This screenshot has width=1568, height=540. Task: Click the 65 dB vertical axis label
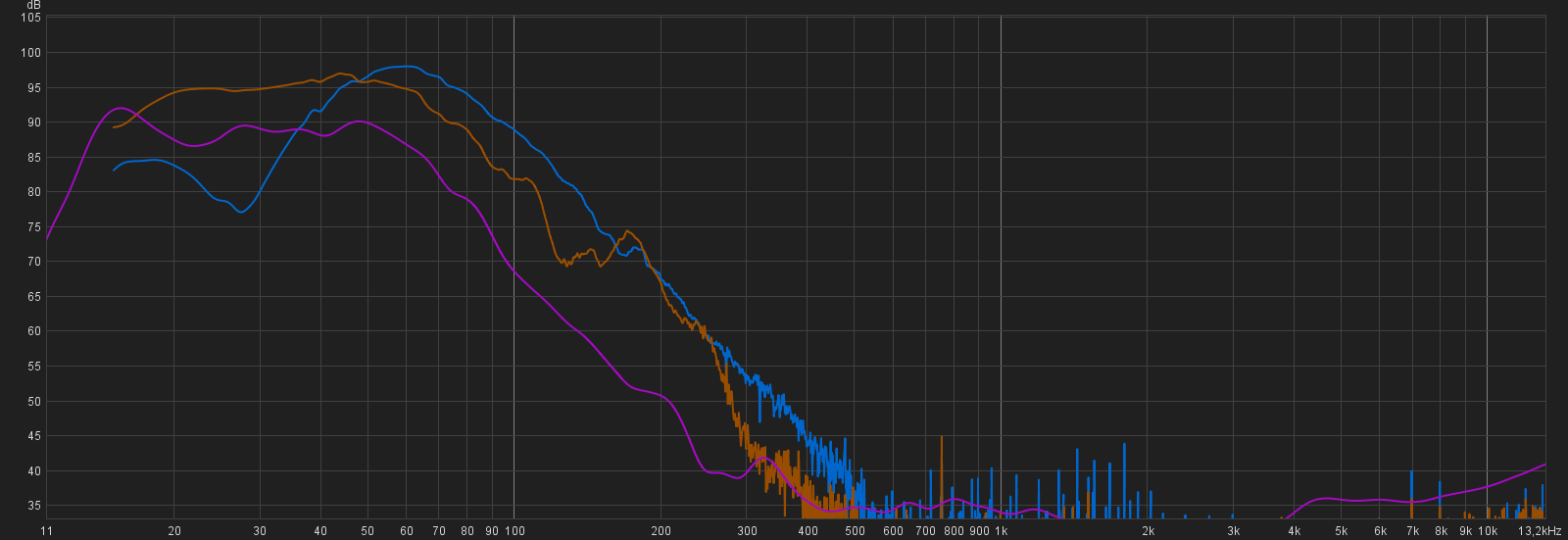tap(35, 297)
